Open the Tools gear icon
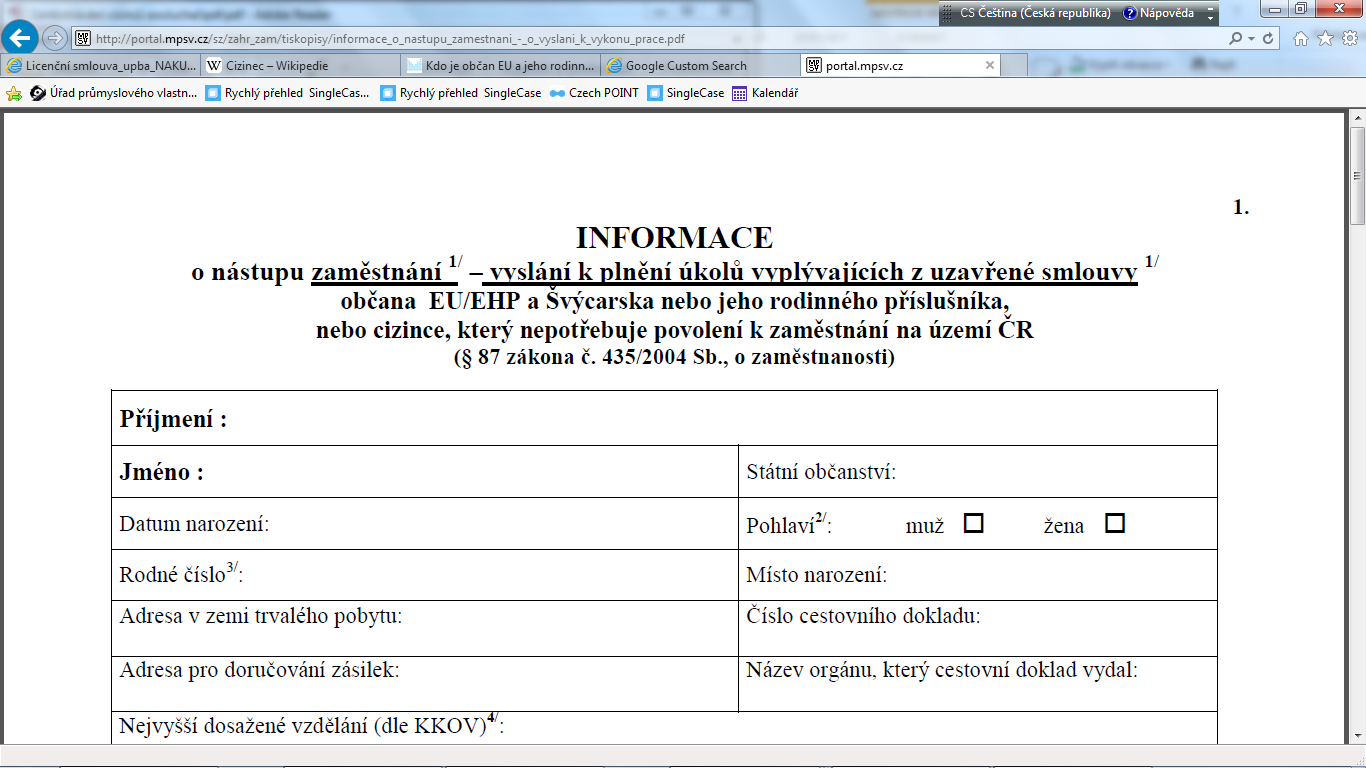 (1348, 38)
